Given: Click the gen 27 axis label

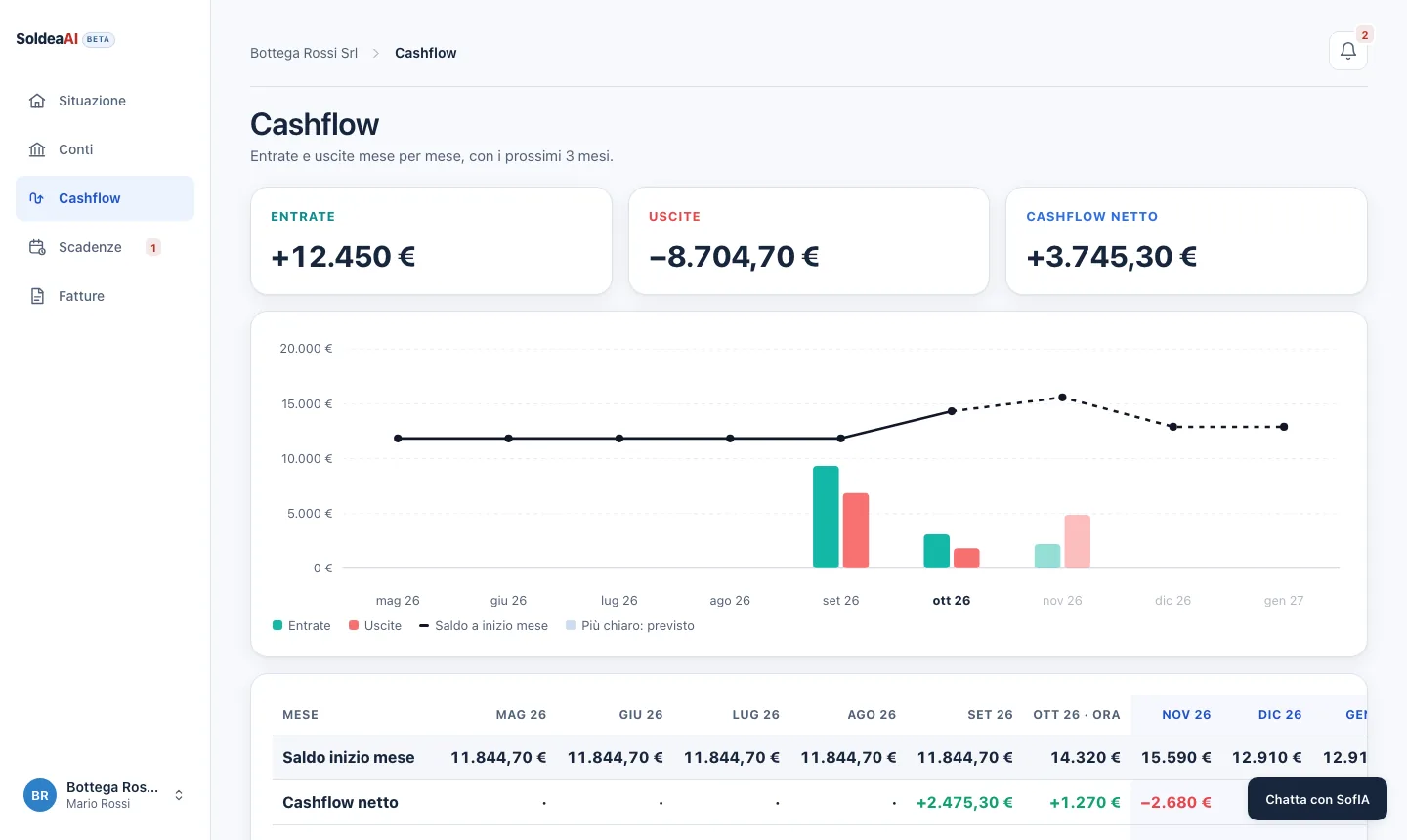Looking at the screenshot, I should coord(1284,600).
